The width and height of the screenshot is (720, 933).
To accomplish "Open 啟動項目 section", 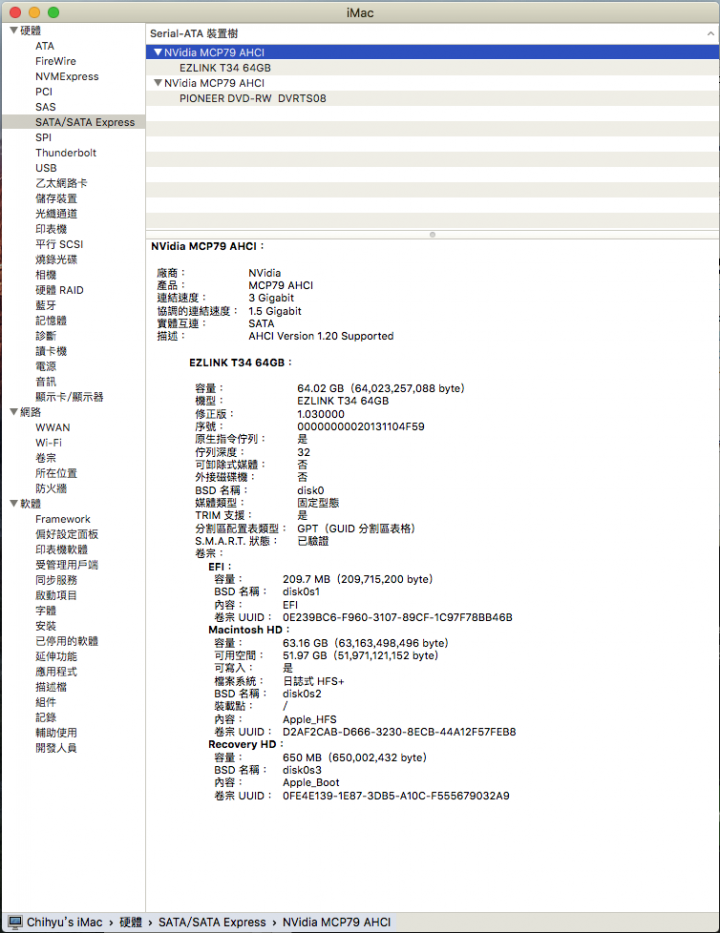I will pyautogui.click(x=56, y=596).
